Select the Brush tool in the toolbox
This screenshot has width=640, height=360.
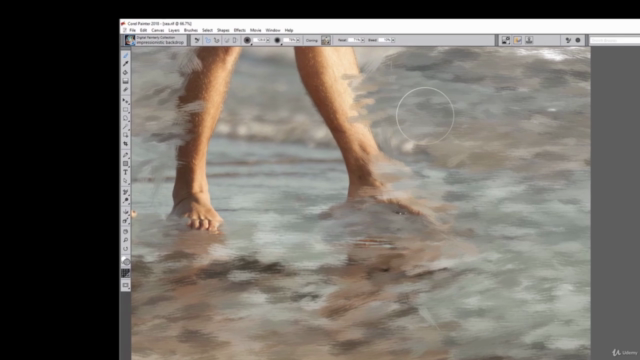[125, 56]
